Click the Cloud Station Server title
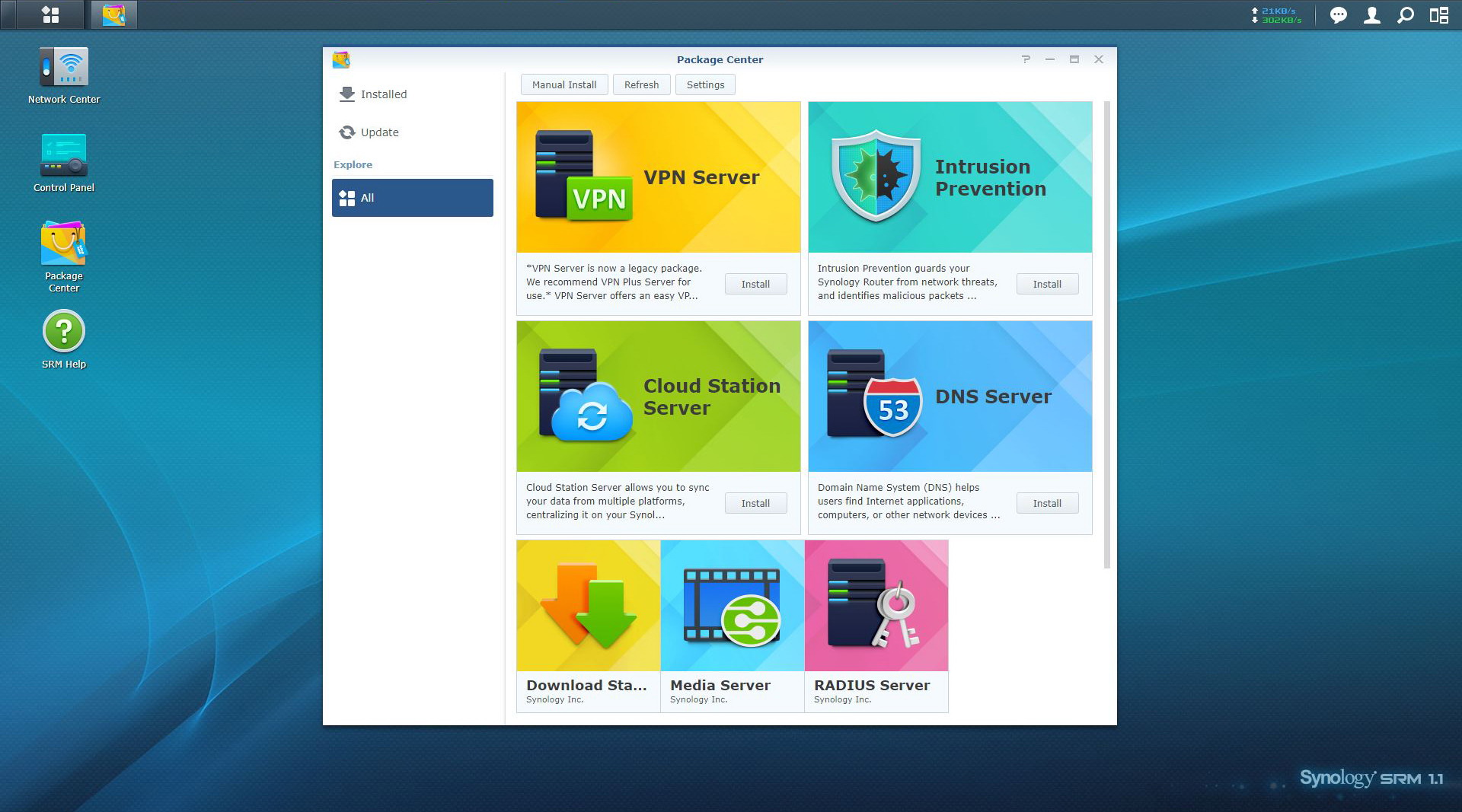 coord(712,396)
